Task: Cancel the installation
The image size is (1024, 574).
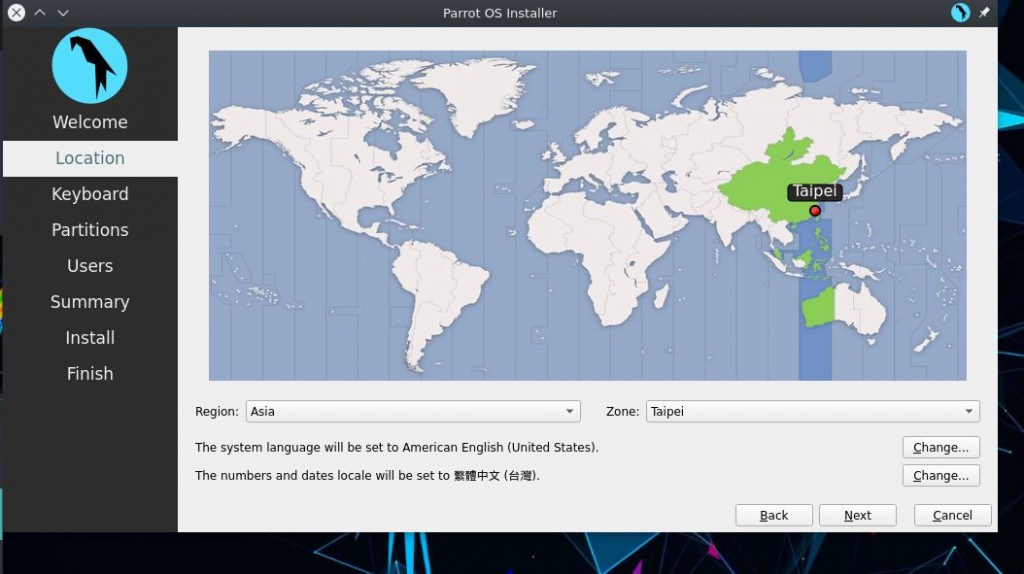Action: click(952, 515)
